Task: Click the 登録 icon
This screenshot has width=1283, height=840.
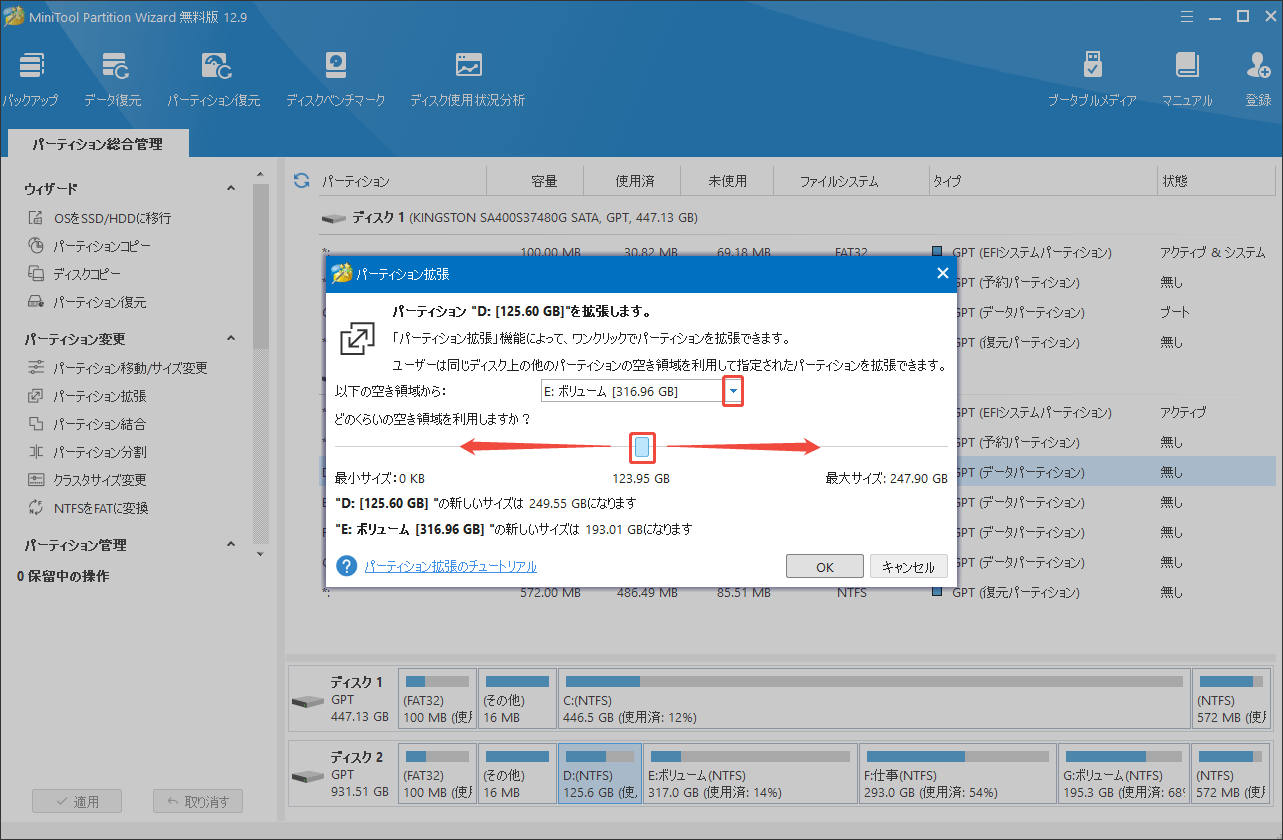Action: [1258, 80]
